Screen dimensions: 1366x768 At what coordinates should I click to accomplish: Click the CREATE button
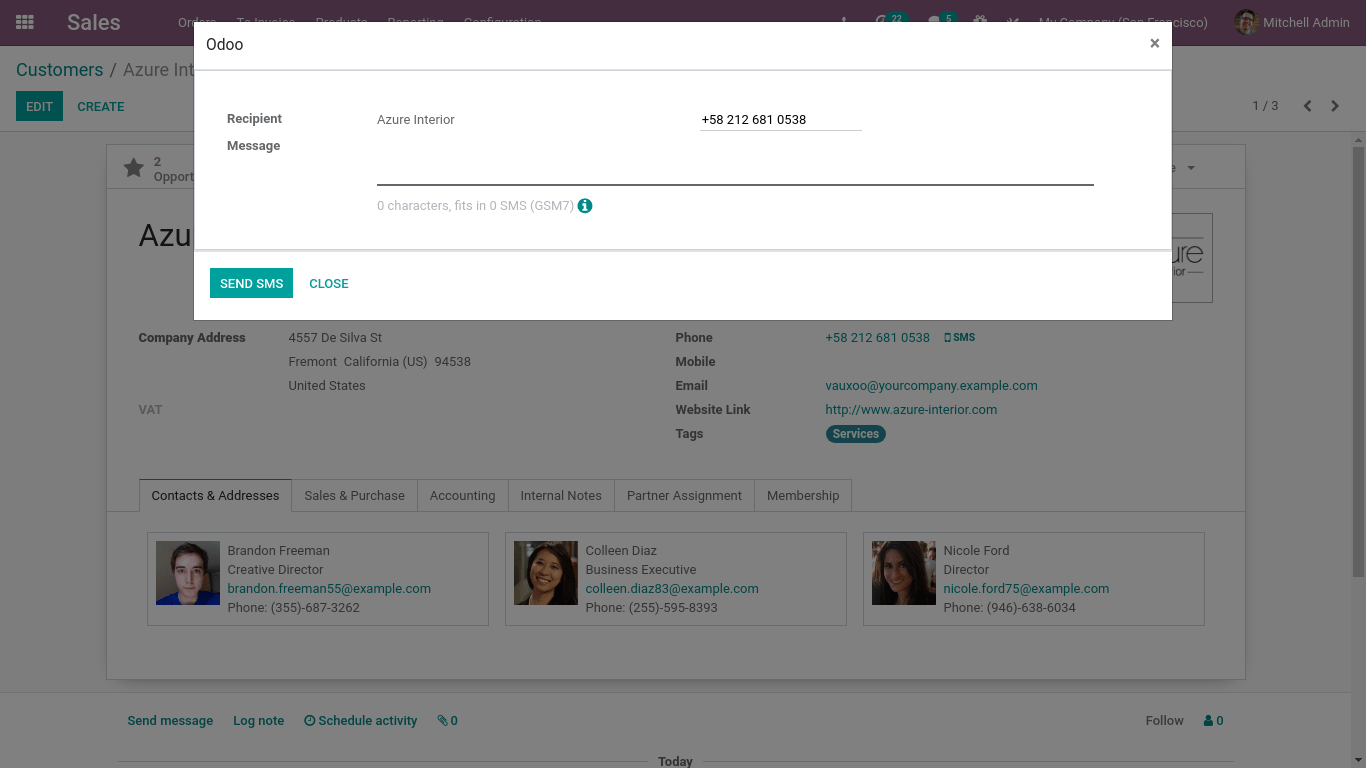coord(101,106)
